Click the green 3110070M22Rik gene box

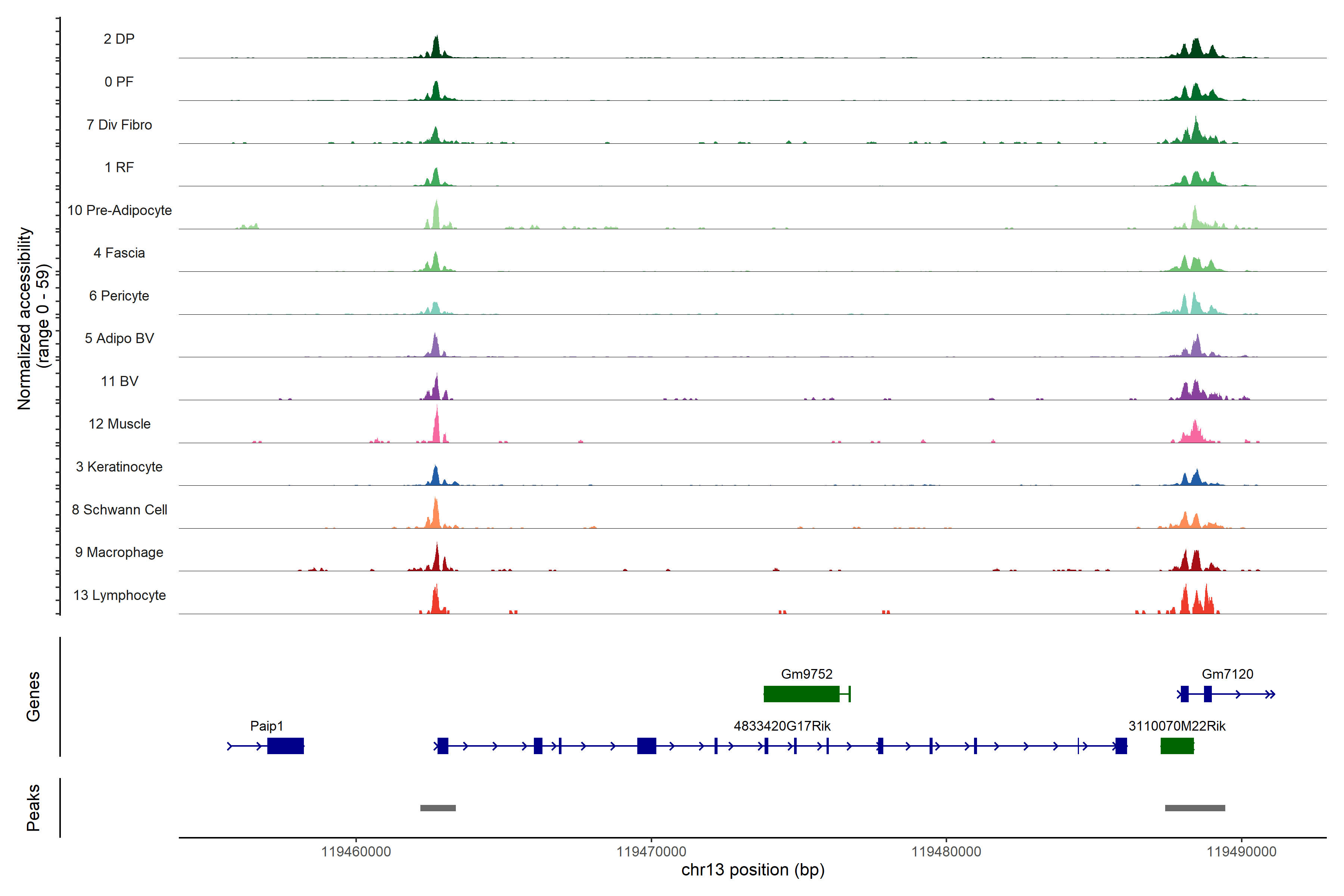pos(1177,746)
